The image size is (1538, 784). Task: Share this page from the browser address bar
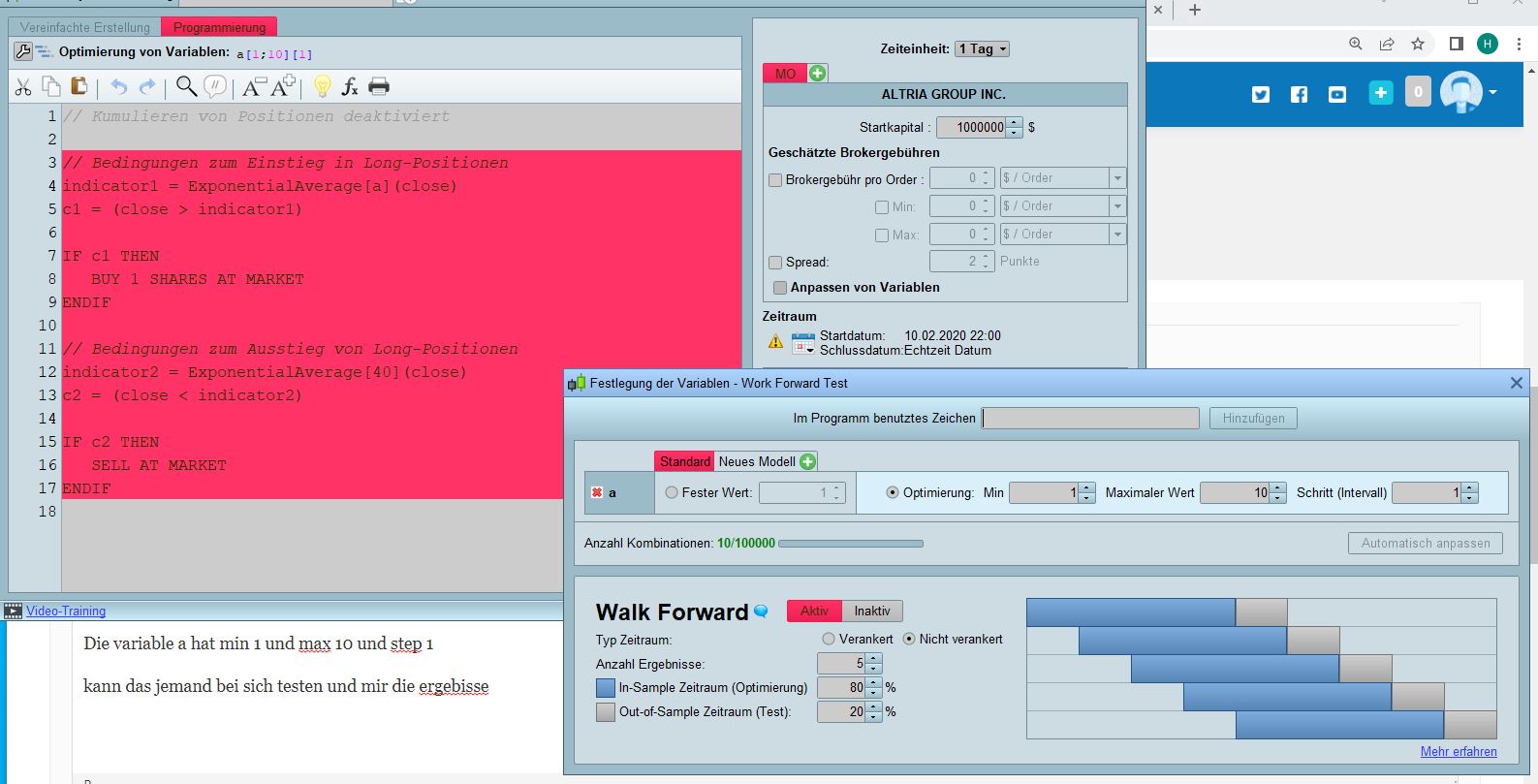click(1387, 44)
